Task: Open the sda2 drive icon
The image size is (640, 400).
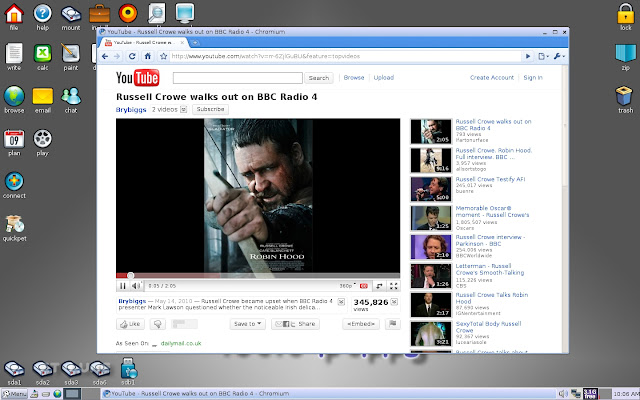Action: pyautogui.click(x=42, y=369)
